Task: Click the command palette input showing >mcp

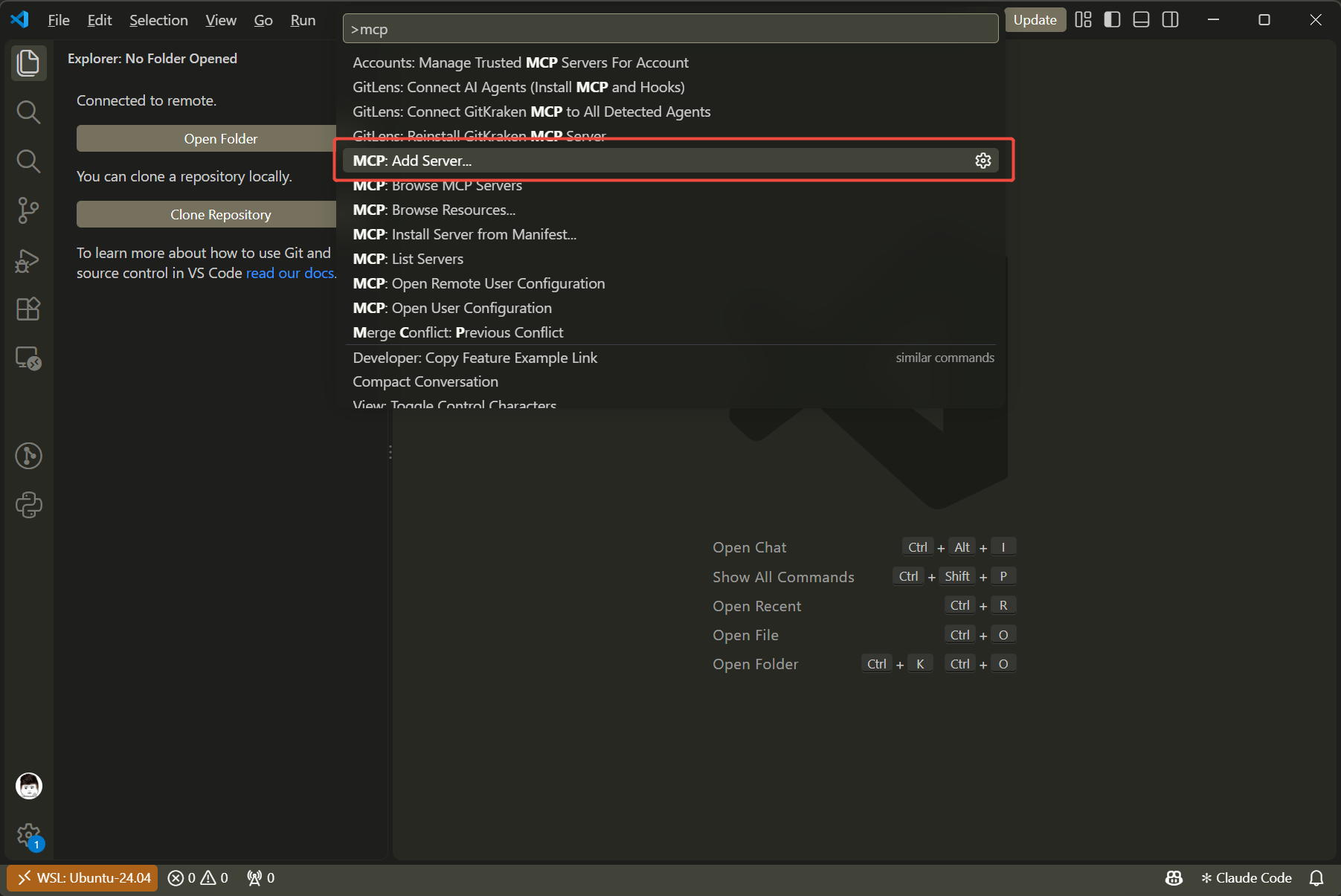Action: (670, 29)
